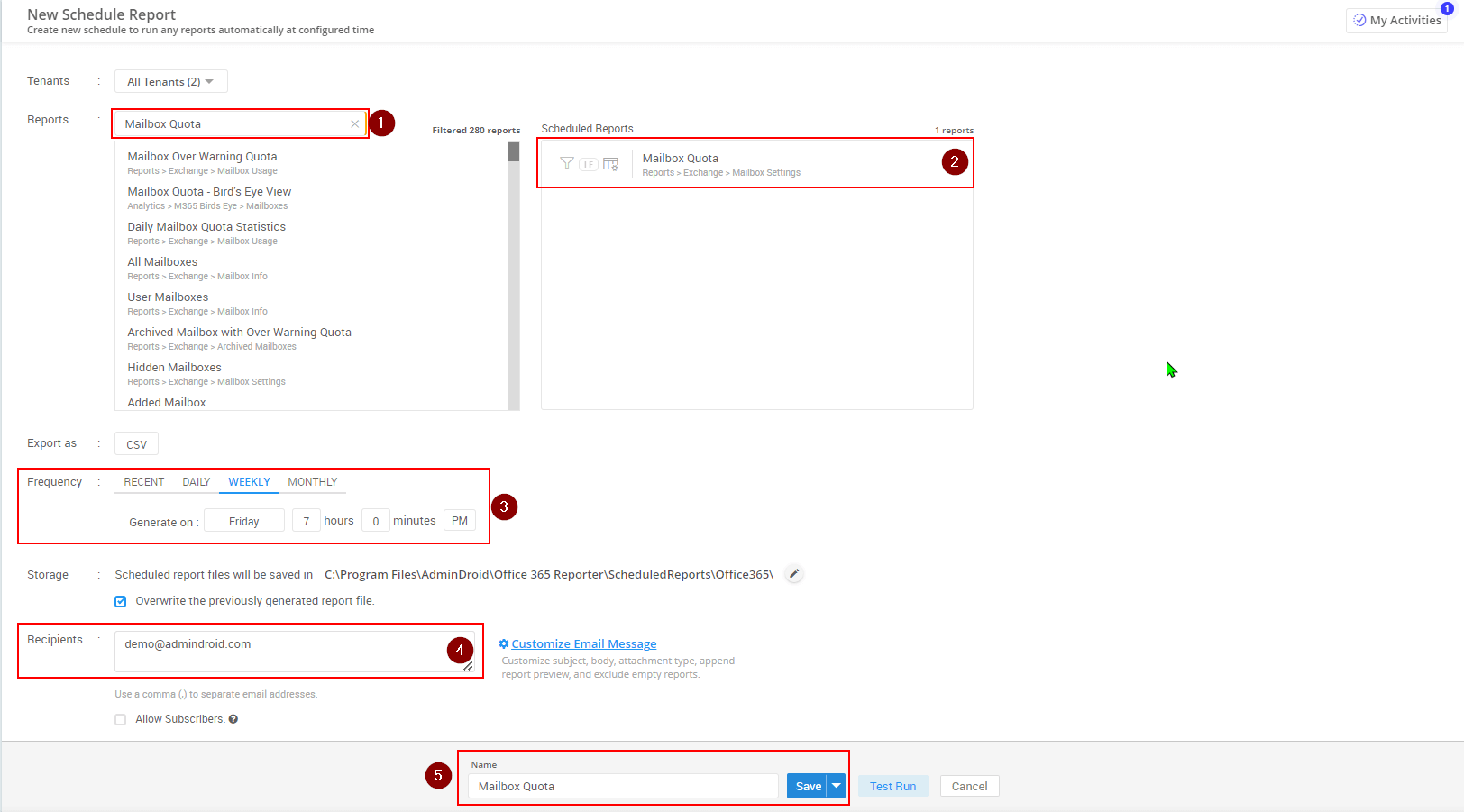This screenshot has height=812, width=1464.
Task: Uncheck overwrite previously generated report file
Action: pos(120,601)
